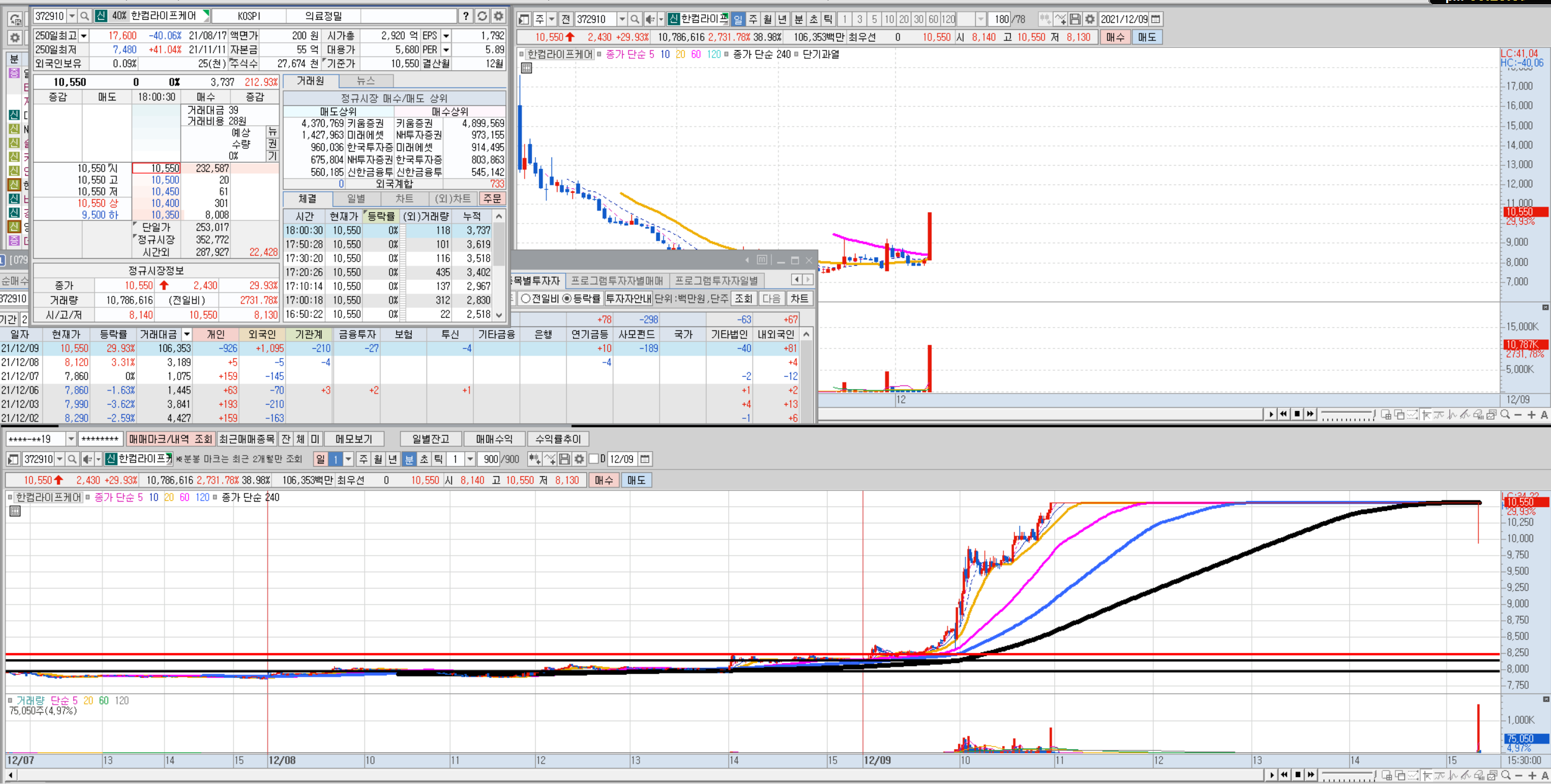Click the save floppy disk icon in lower chart toolbar
The height and width of the screenshot is (784, 1551).
point(564,459)
